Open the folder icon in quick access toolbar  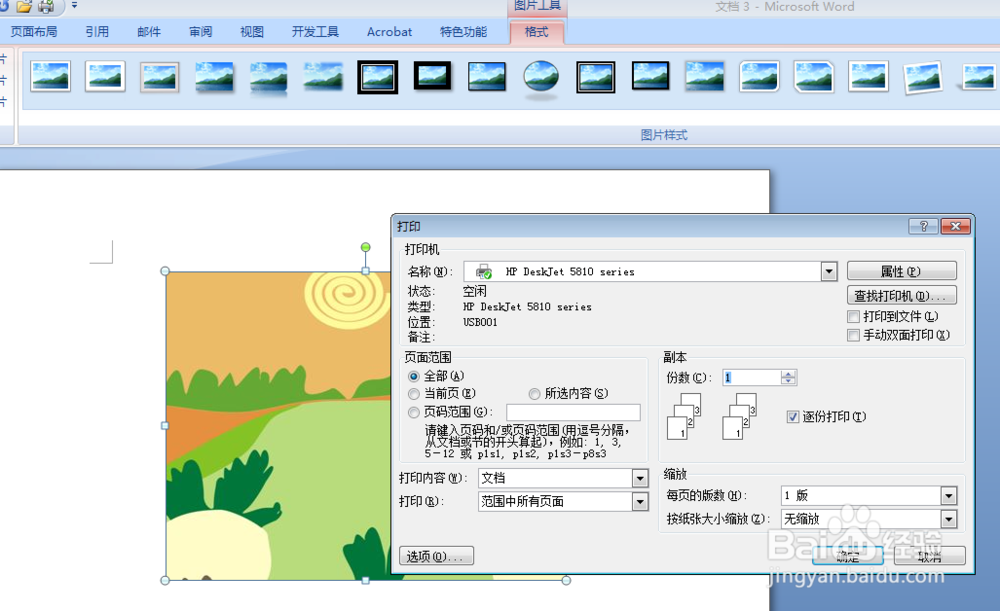[x=24, y=6]
